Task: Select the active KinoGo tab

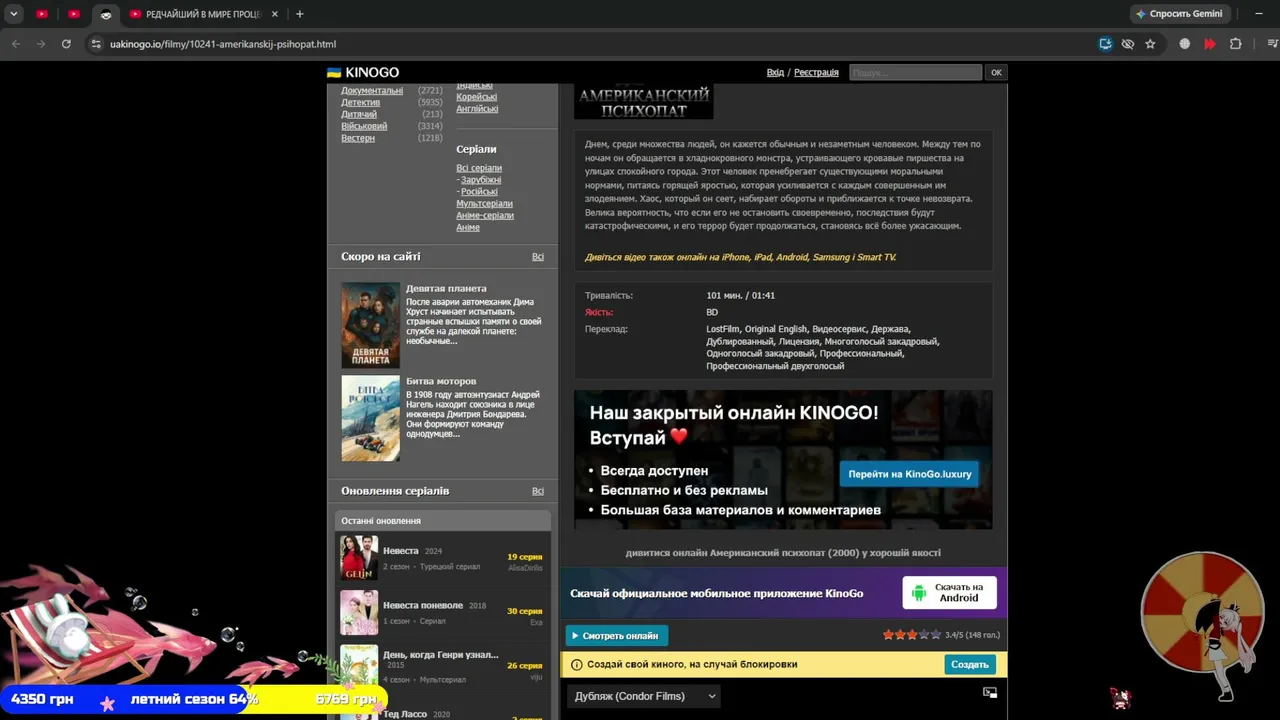Action: click(x=105, y=14)
